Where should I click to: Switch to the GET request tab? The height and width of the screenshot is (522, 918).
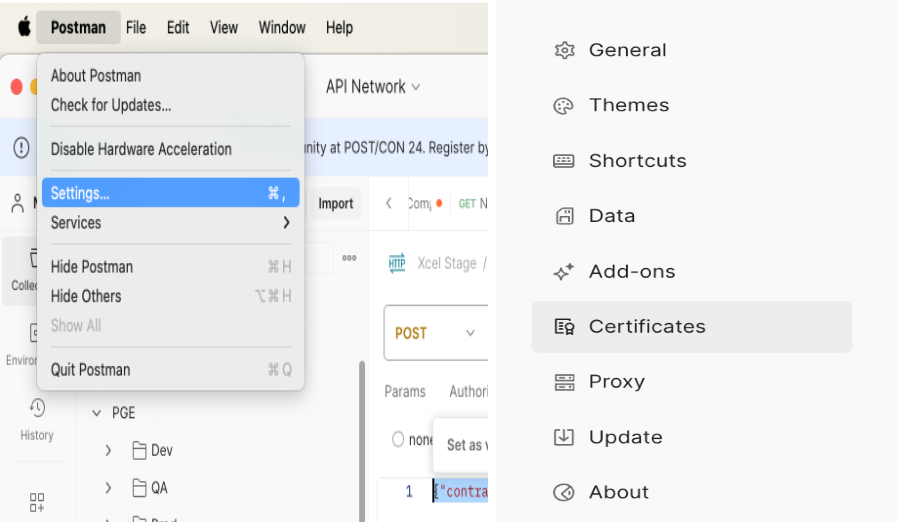[x=473, y=204]
